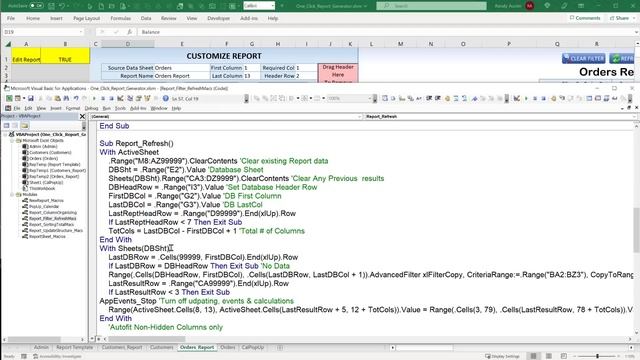Open the Excel Name Box dropdown arrow
Viewport: 640px width, 360px height.
point(81,32)
